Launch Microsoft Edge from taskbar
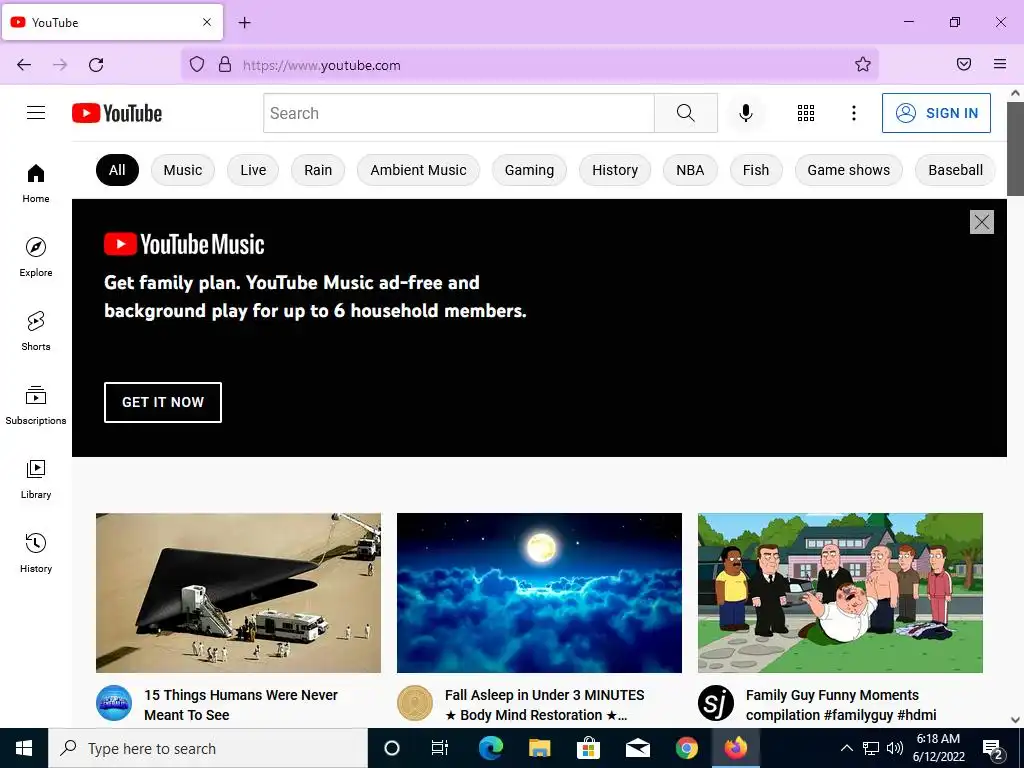Screen dimensions: 1024x768 point(491,748)
